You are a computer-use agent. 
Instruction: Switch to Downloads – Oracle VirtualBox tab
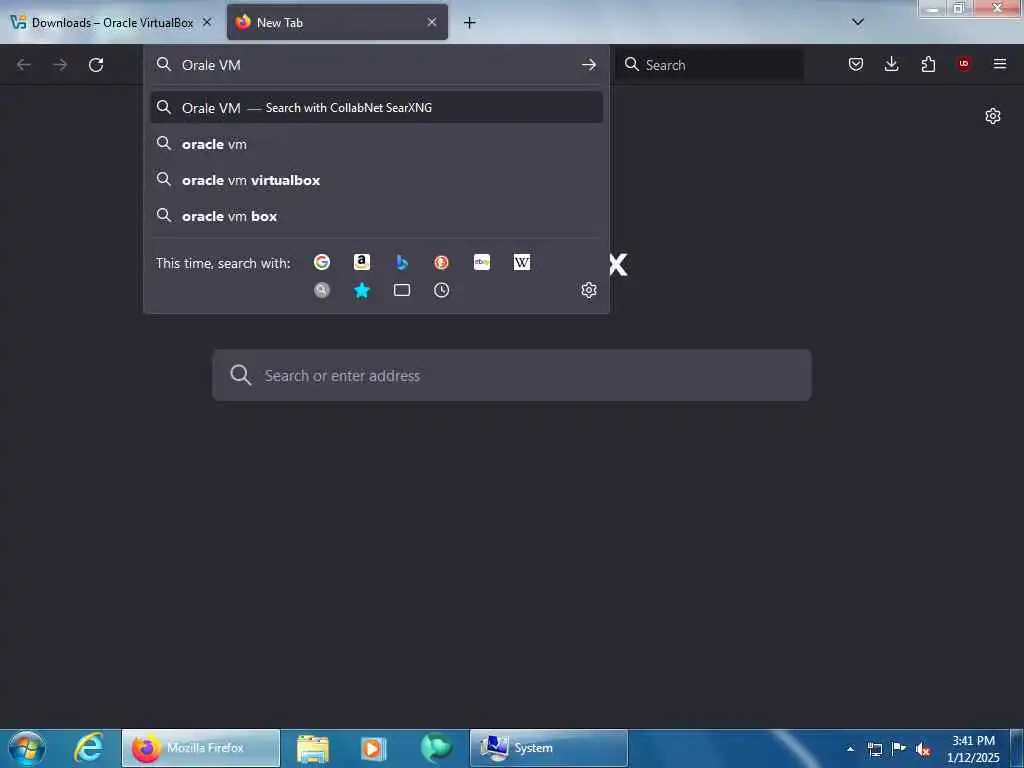[x=112, y=23]
